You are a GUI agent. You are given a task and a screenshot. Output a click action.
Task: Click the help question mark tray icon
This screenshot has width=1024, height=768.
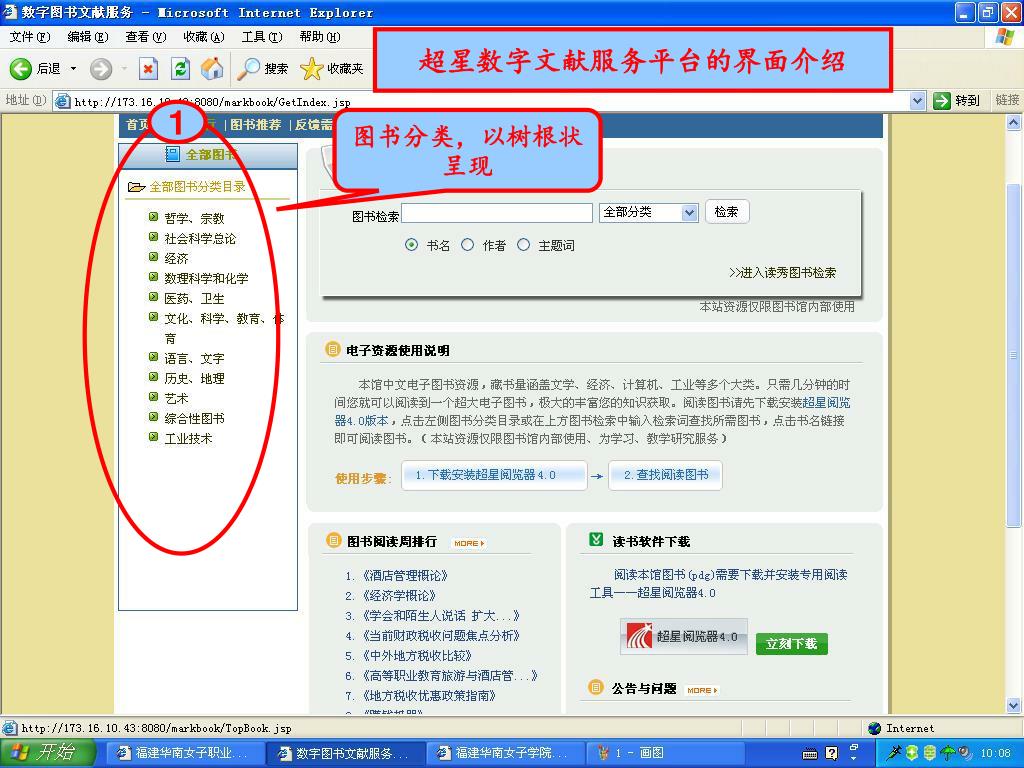(831, 754)
